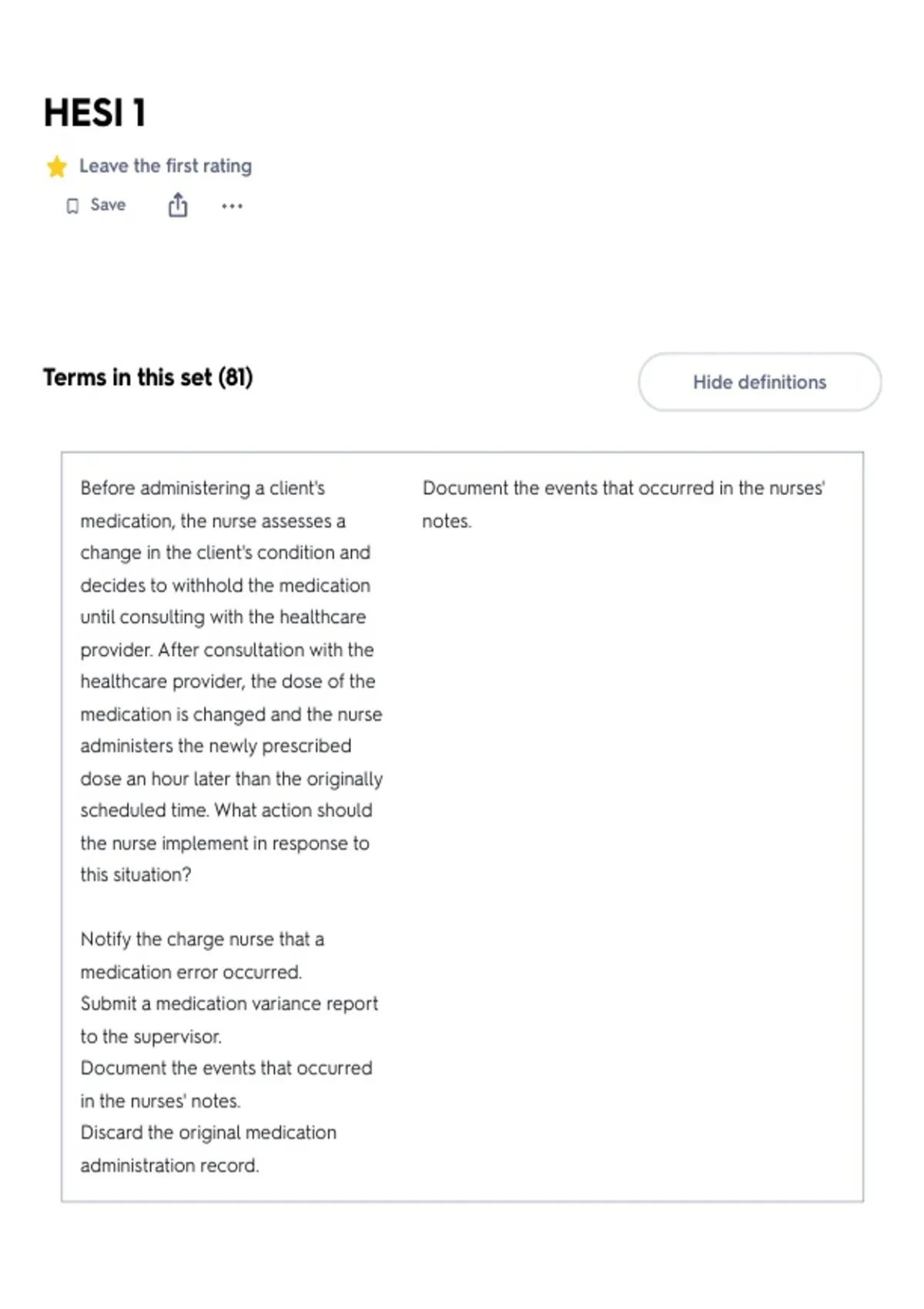Click the flashcard question about withholding medication
Screen dimensions: 924x1309
point(231,681)
